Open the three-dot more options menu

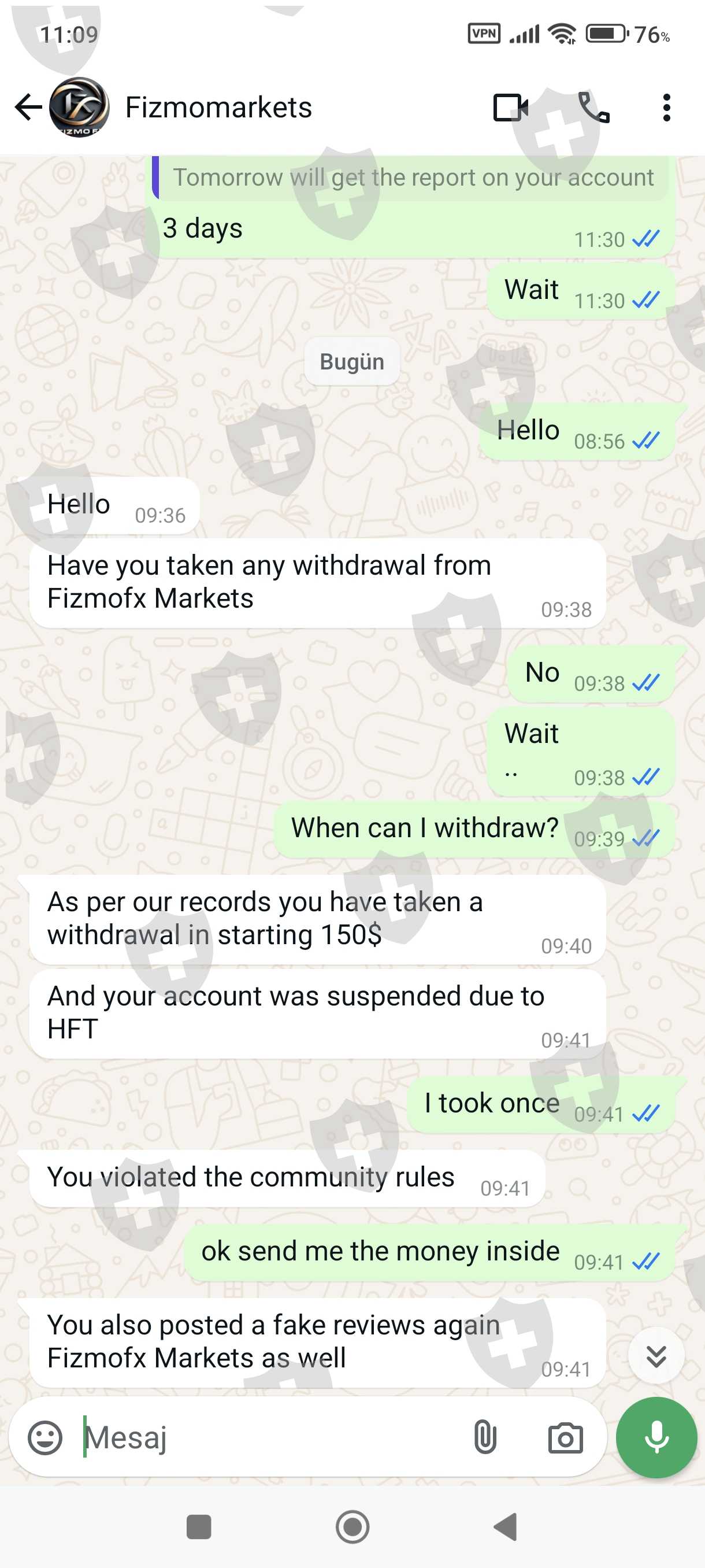667,108
